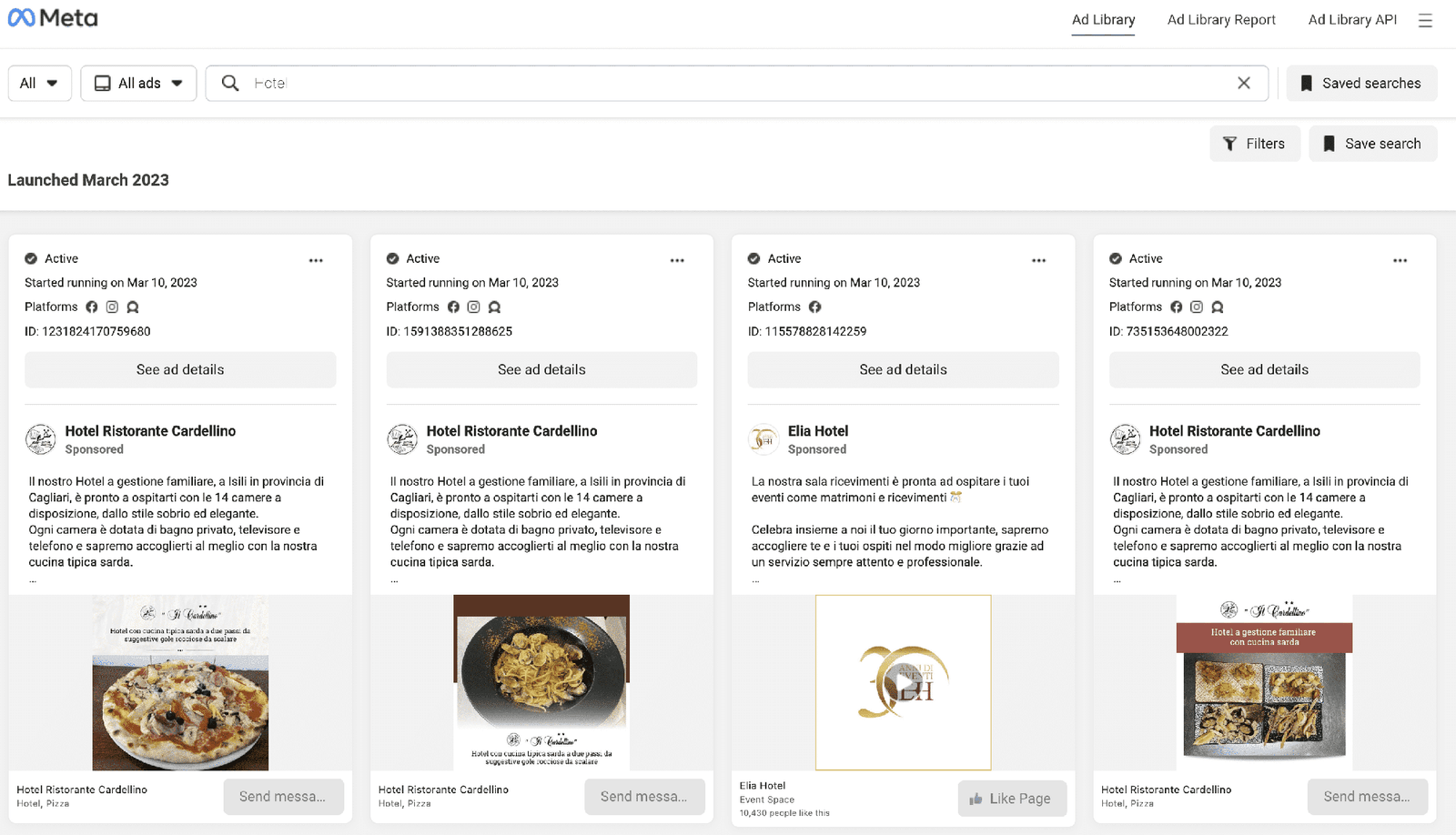Click the search magnifier icon

click(230, 83)
